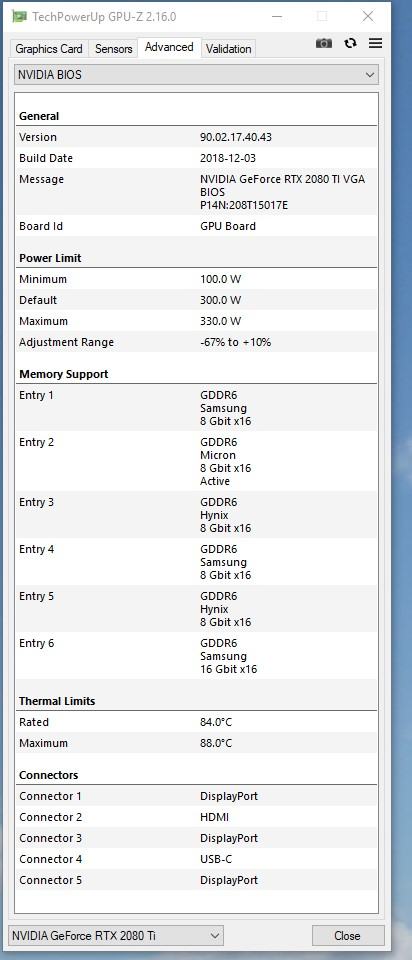
Task: Click the Close button
Action: click(348, 936)
